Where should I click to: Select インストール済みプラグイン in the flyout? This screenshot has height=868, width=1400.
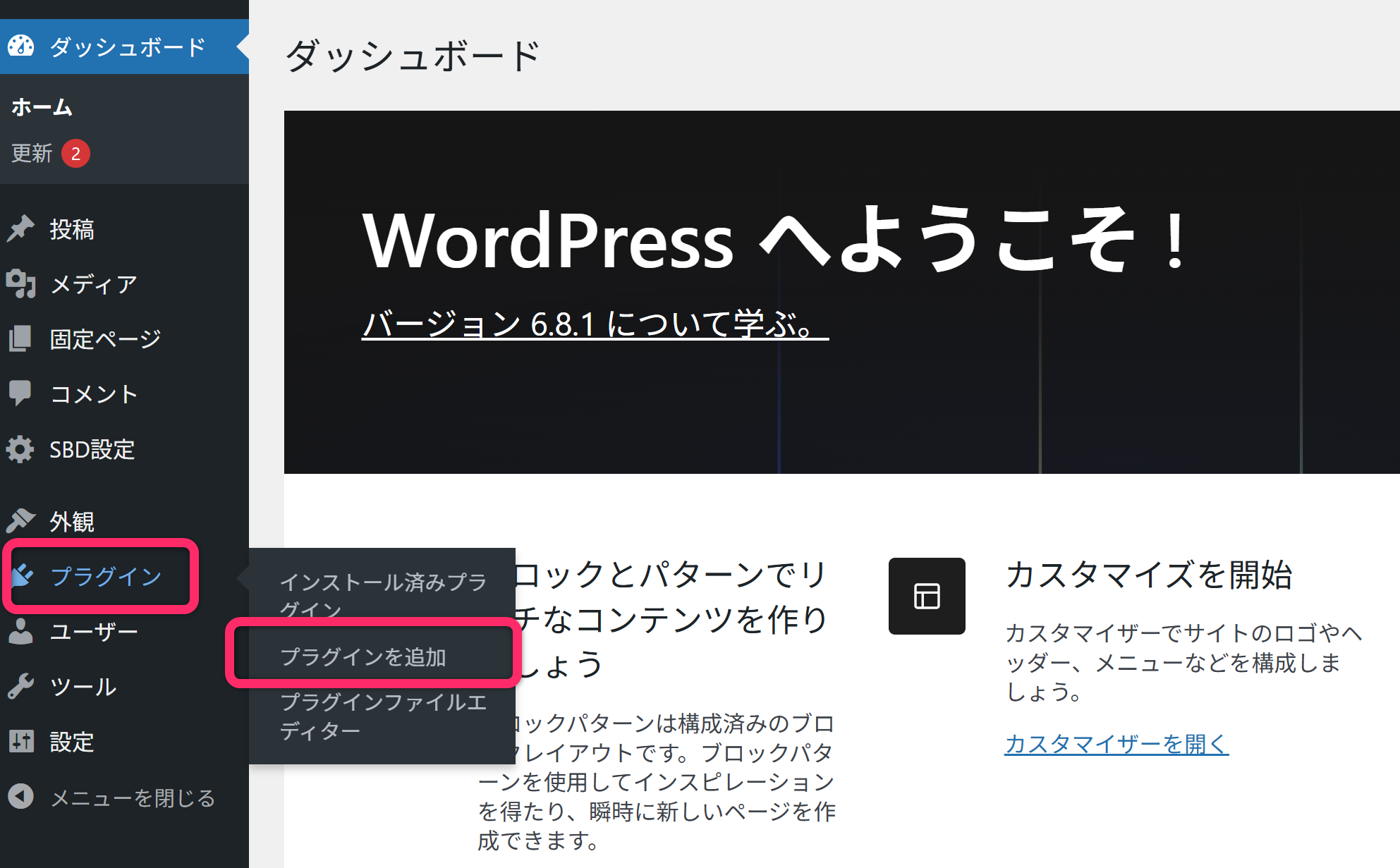(x=383, y=594)
